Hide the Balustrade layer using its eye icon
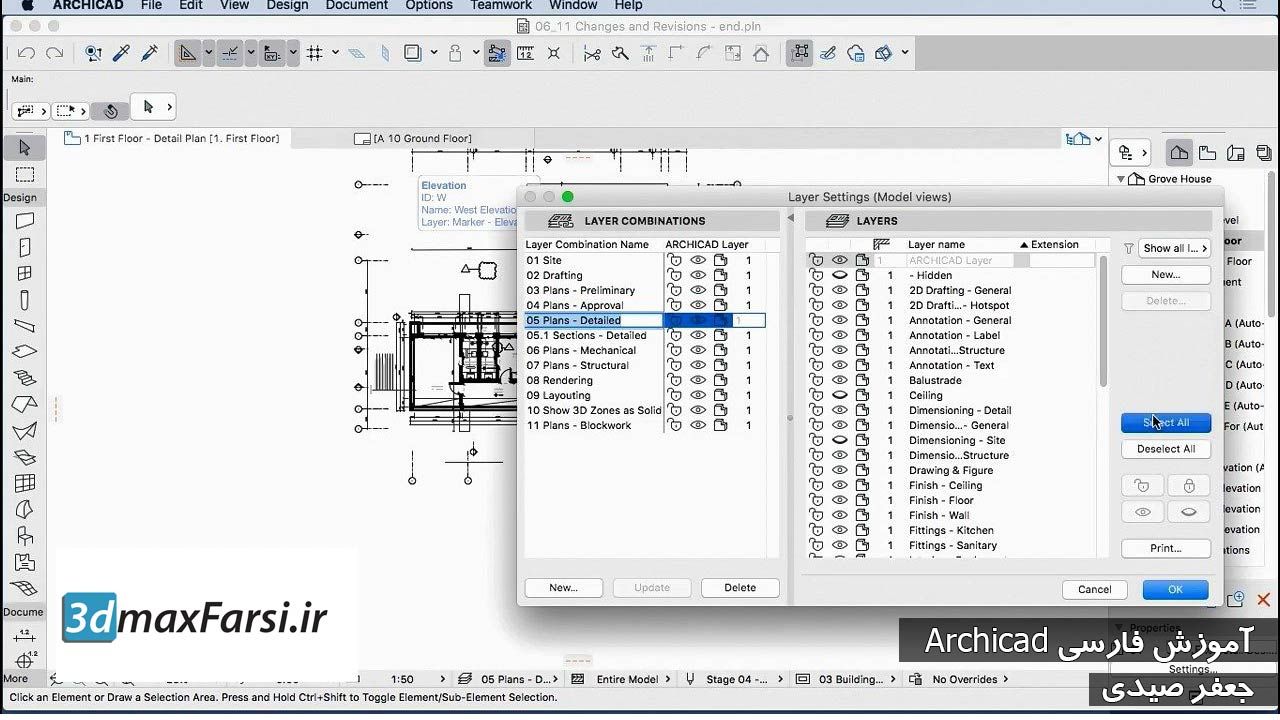The width and height of the screenshot is (1280, 720). click(x=840, y=381)
